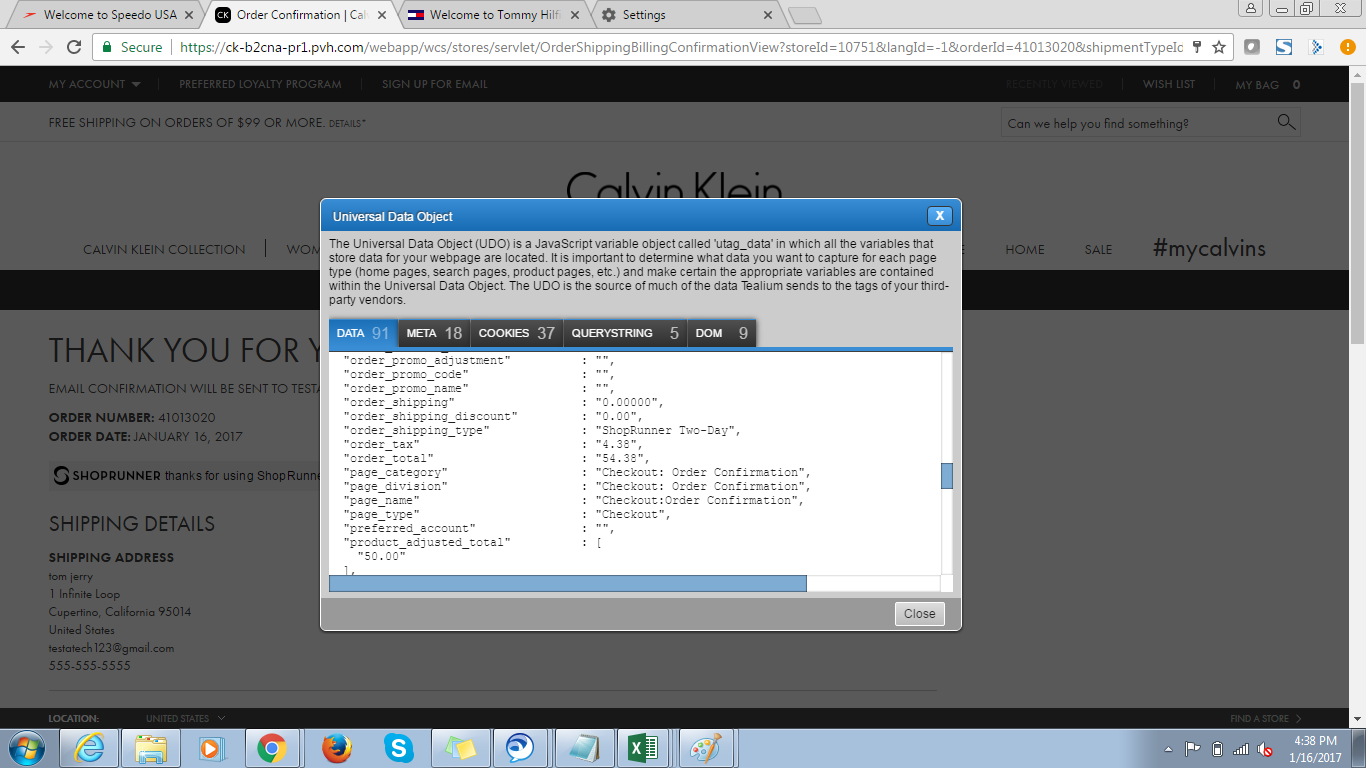Click the site search field

coord(1138,123)
